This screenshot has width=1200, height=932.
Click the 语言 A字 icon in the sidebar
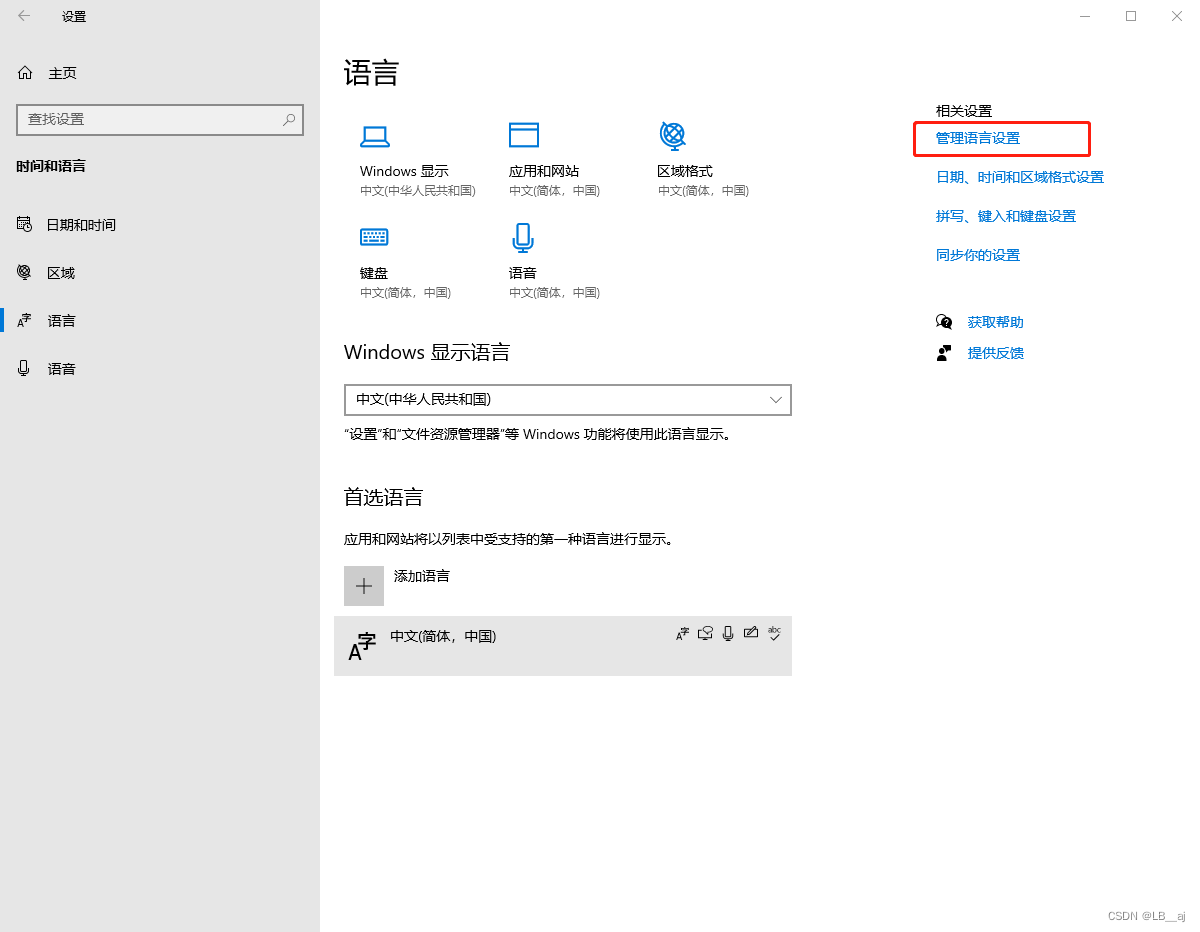24,321
